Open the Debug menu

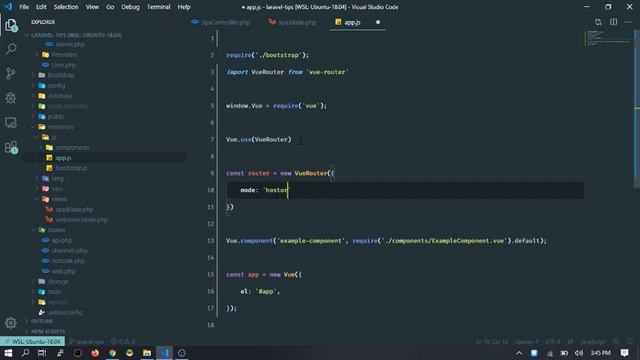(130, 7)
